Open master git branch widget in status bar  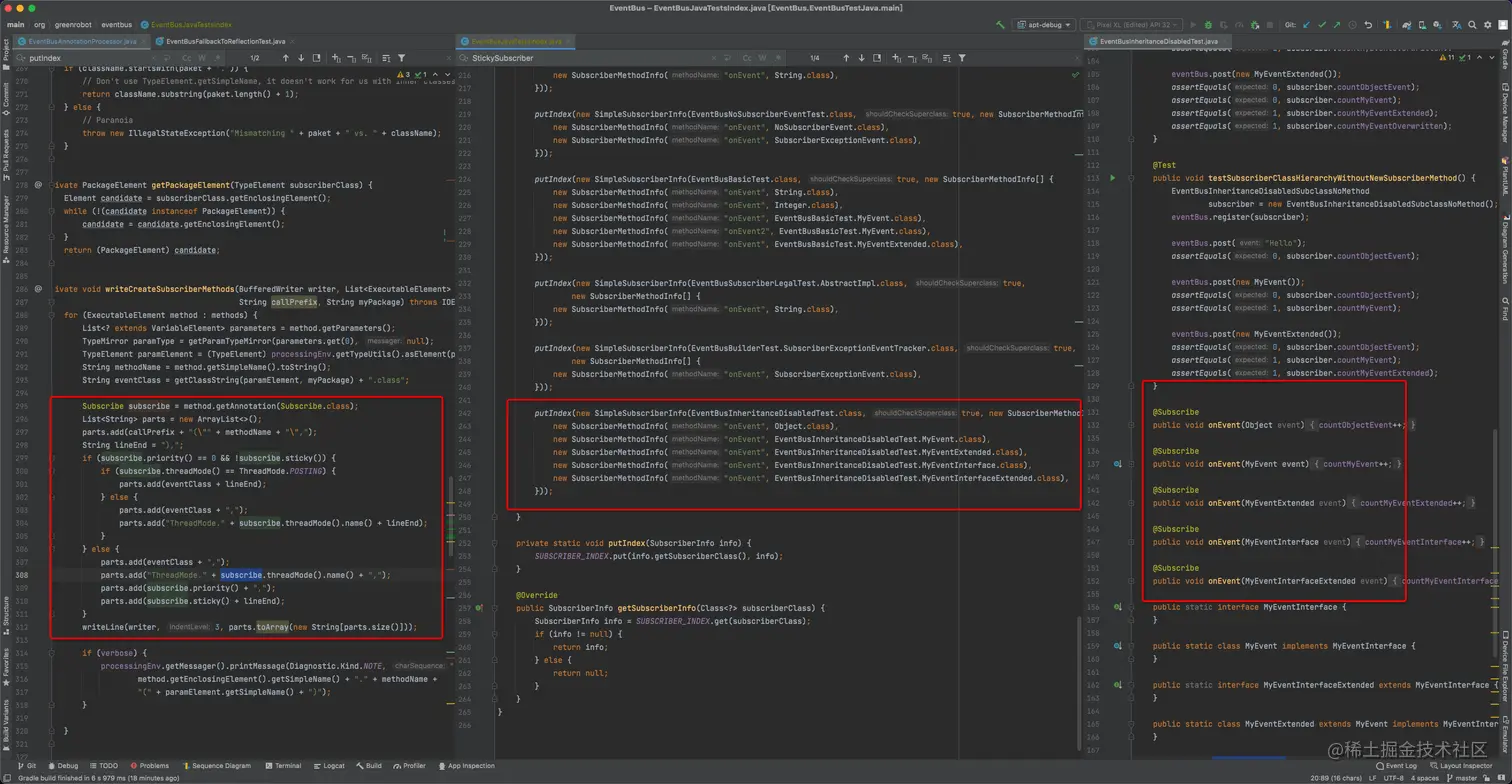[x=1462, y=778]
